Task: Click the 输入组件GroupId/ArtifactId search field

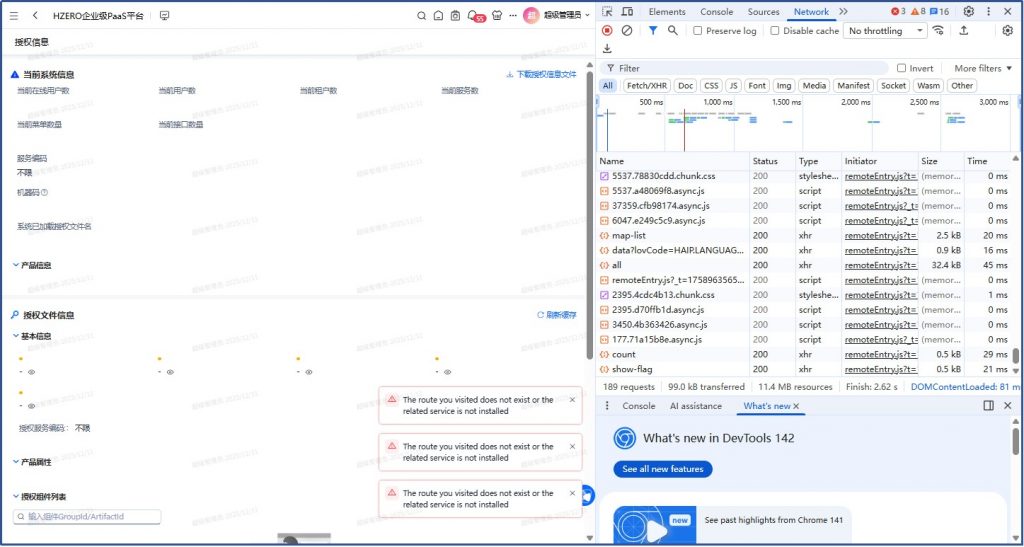Action: (87, 517)
